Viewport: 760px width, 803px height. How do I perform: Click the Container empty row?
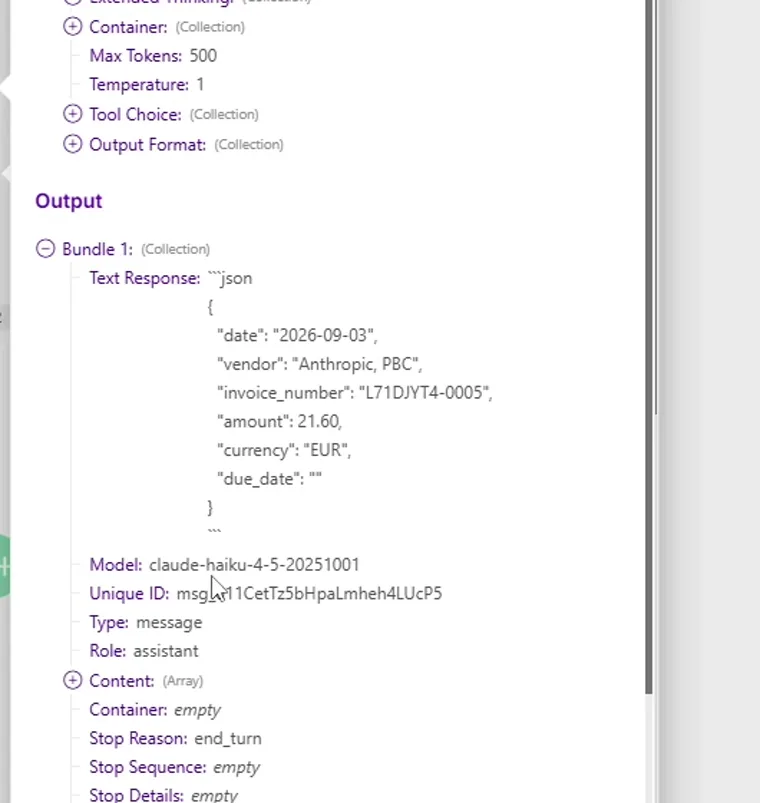point(155,710)
